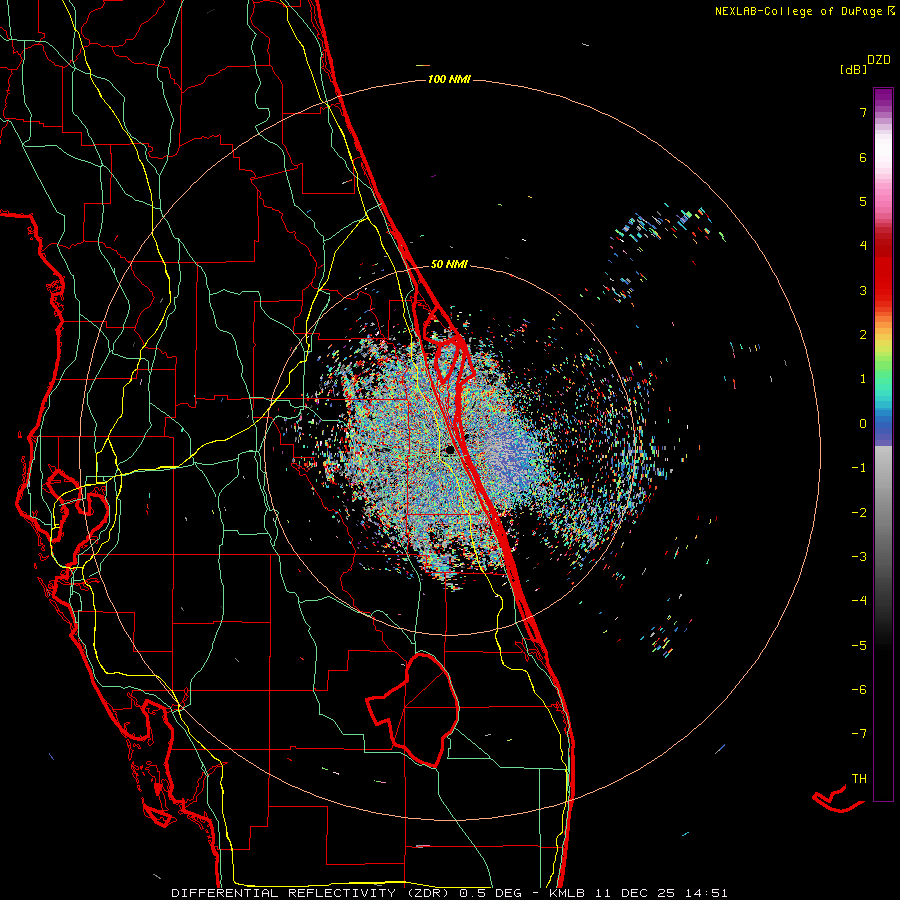Click the 4 value on the dB scale
Screen dimensions: 900x900
(863, 246)
